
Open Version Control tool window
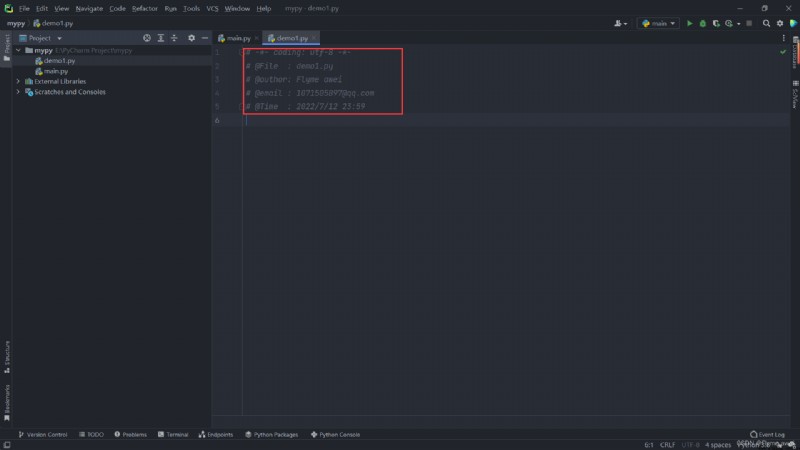click(x=43, y=435)
